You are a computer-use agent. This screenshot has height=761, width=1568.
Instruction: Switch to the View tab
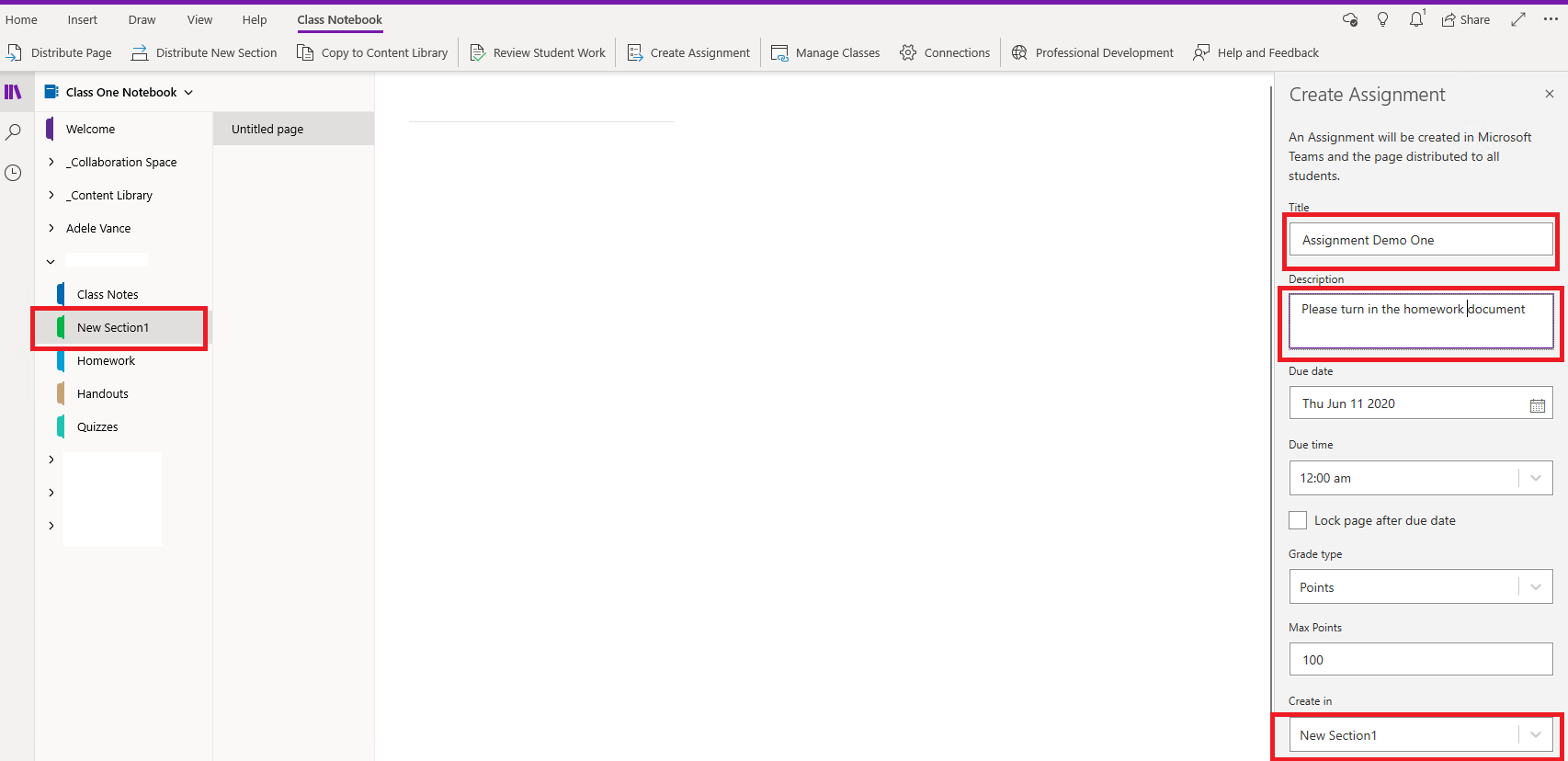pos(199,19)
